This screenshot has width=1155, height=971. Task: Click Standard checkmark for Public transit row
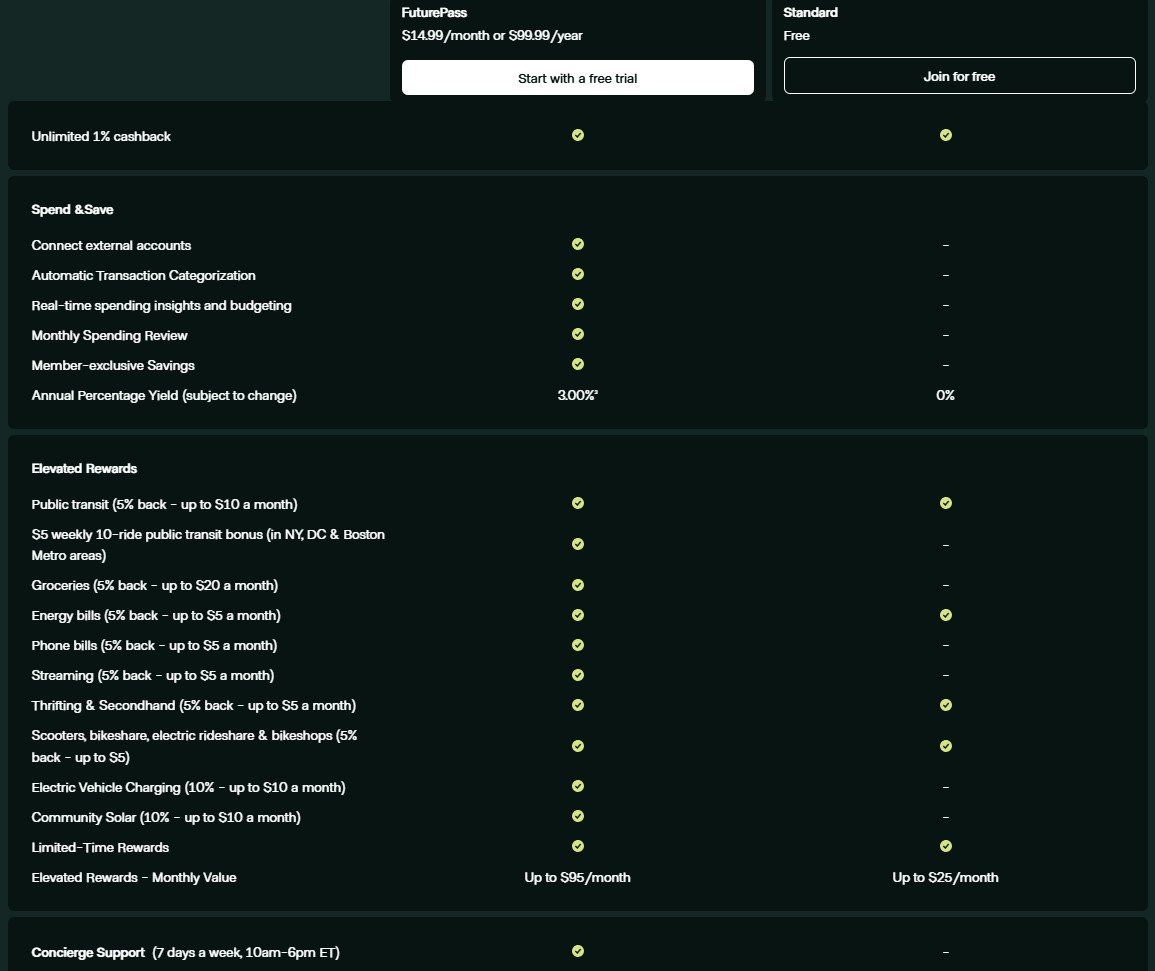[946, 503]
